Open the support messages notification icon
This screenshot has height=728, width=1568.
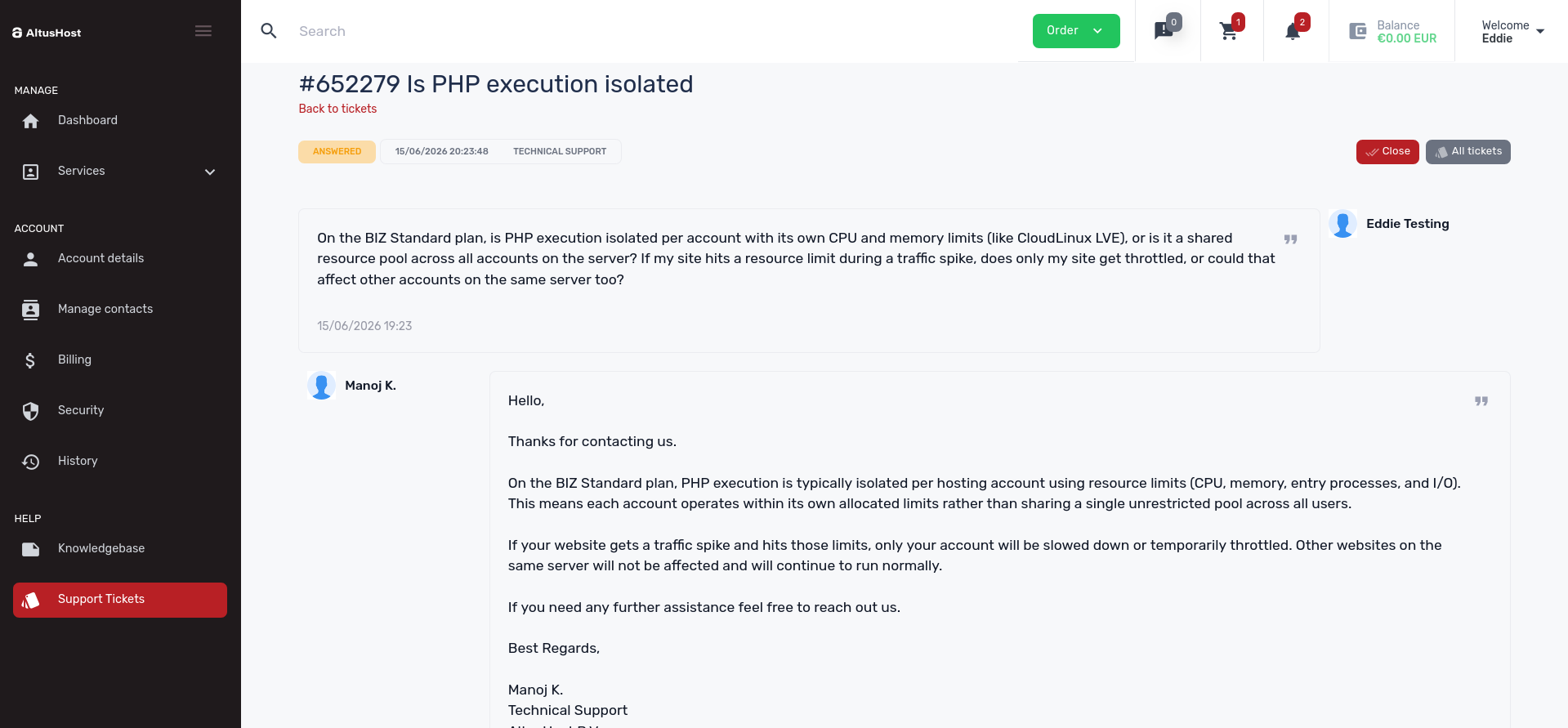[x=1164, y=31]
